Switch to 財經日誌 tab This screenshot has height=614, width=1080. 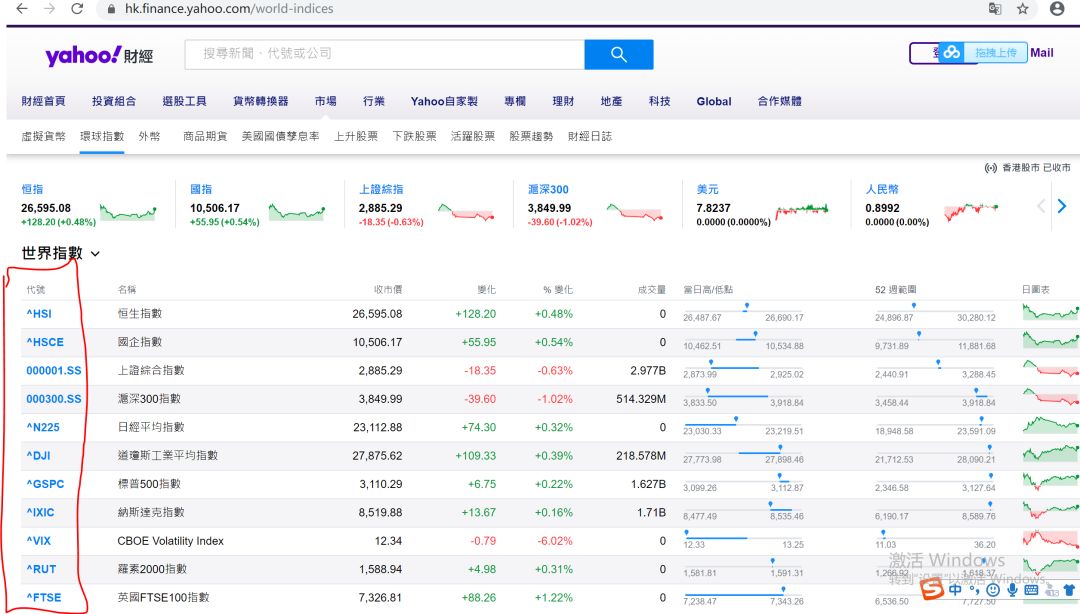(590, 136)
